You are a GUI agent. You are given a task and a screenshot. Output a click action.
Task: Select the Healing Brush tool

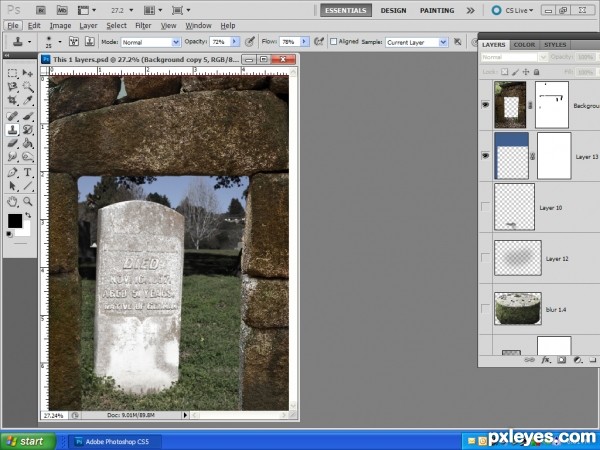(x=12, y=116)
